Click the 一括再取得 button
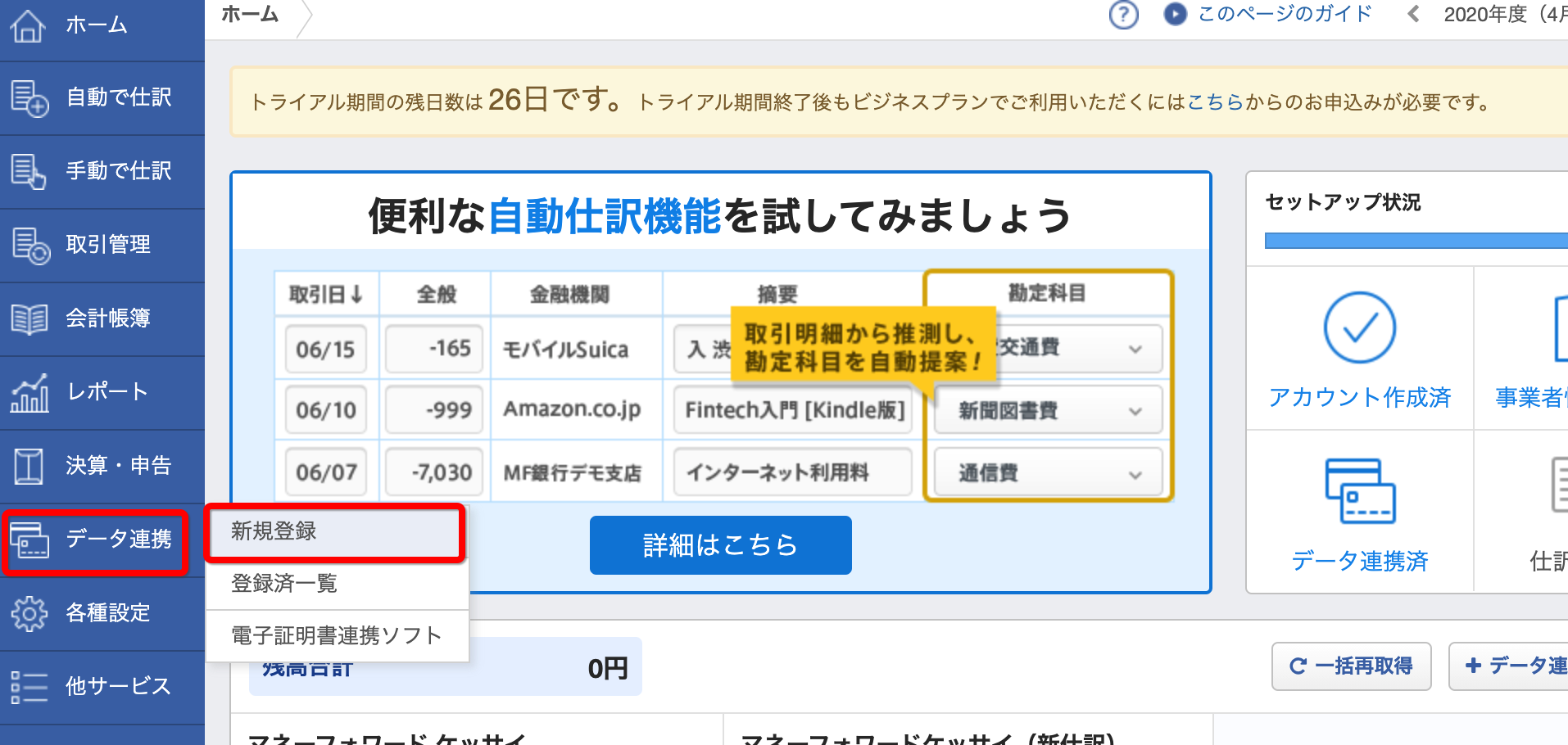1568x745 pixels. [x=1351, y=666]
